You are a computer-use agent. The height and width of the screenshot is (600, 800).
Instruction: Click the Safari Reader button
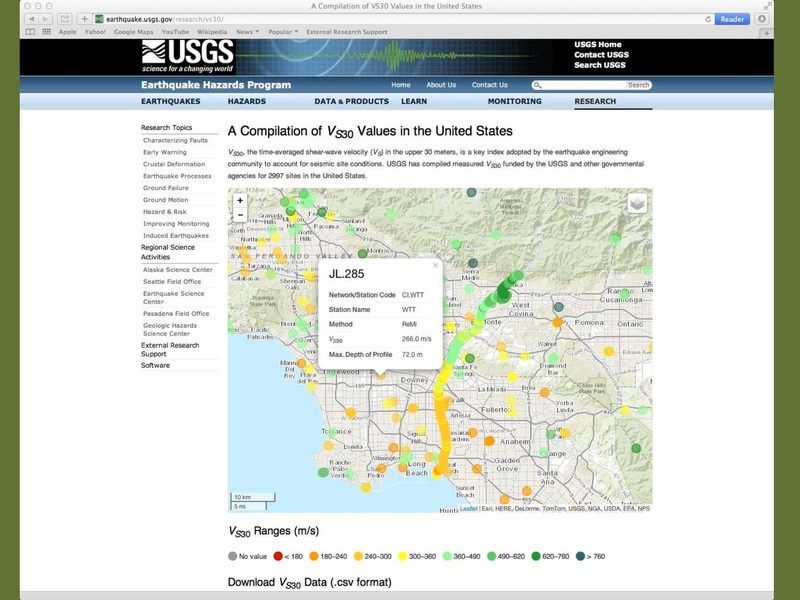click(x=732, y=19)
